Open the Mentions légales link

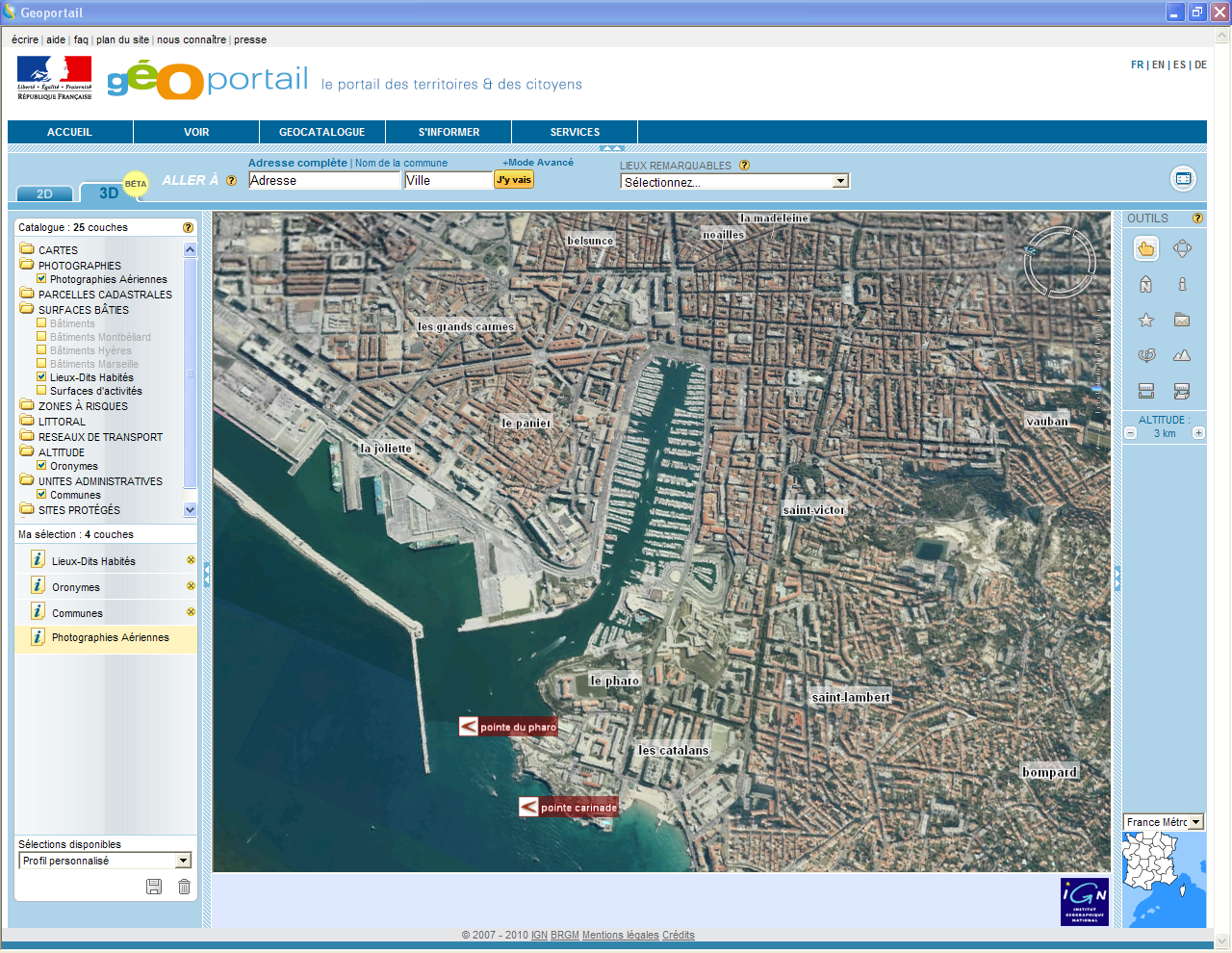pos(621,935)
